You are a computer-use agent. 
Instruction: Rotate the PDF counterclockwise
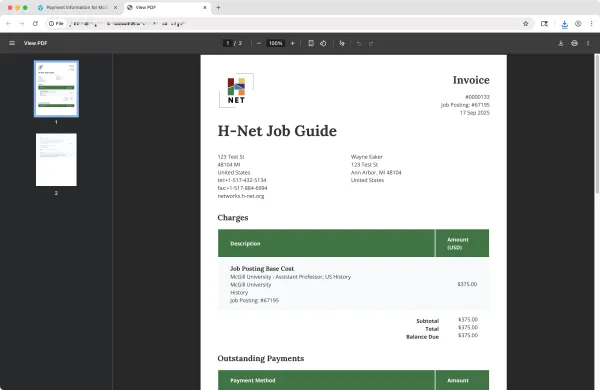point(323,43)
